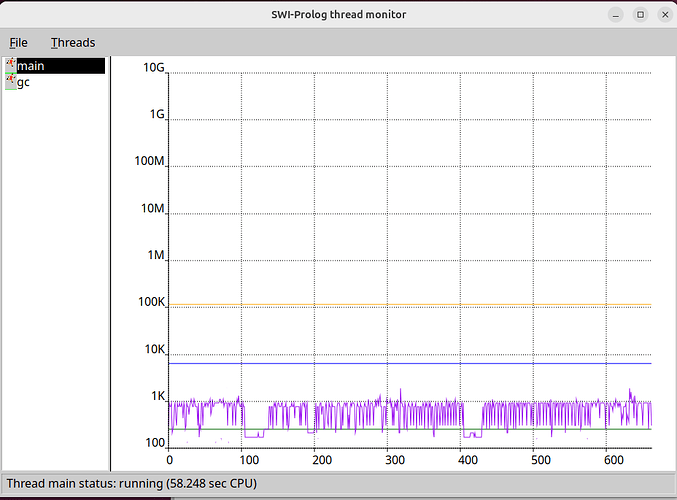Minimize the thread monitor window
Image resolution: width=677 pixels, height=500 pixels.
click(x=616, y=15)
